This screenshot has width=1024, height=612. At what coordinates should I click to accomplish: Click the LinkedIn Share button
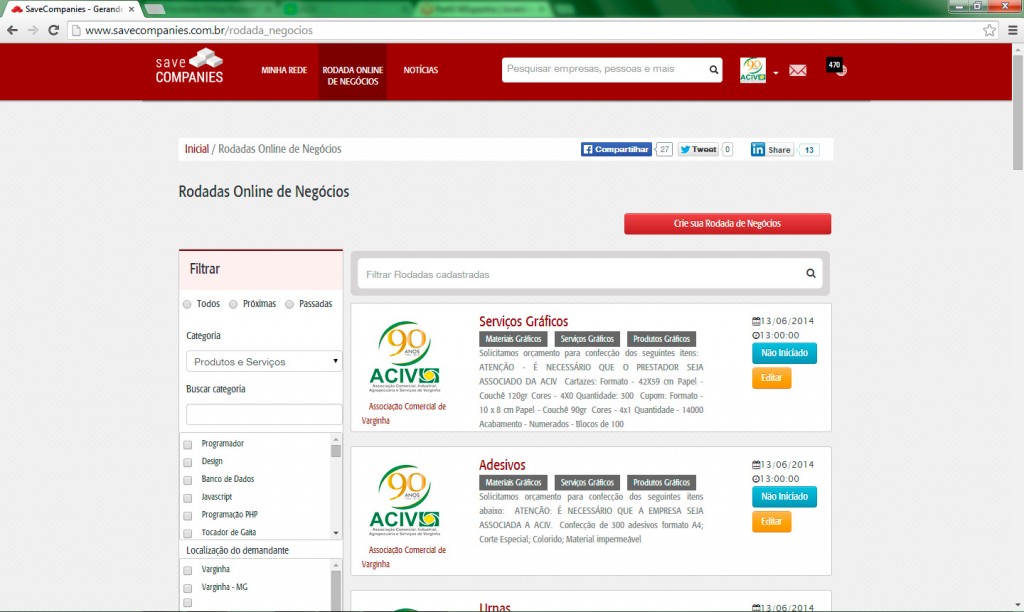[772, 150]
